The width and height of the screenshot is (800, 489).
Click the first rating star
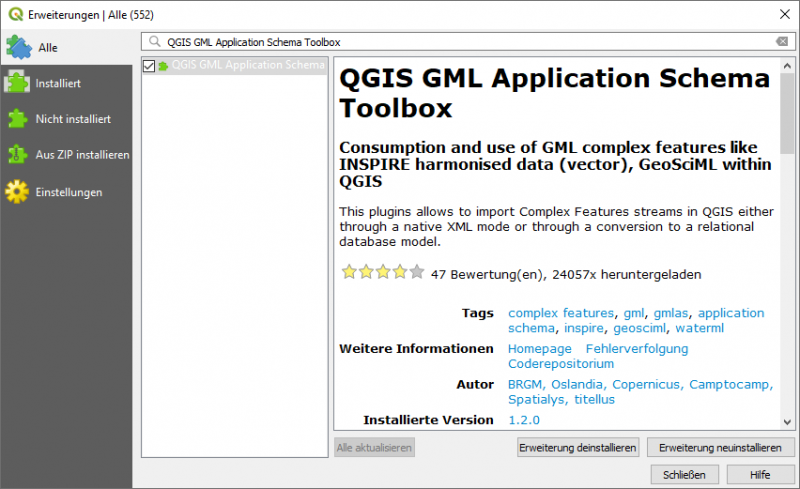[349, 272]
